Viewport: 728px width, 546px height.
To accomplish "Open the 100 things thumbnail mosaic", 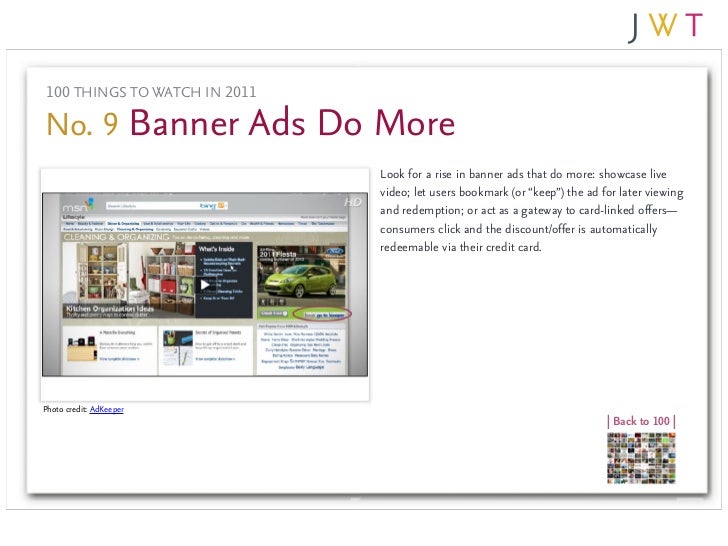I will (x=641, y=458).
